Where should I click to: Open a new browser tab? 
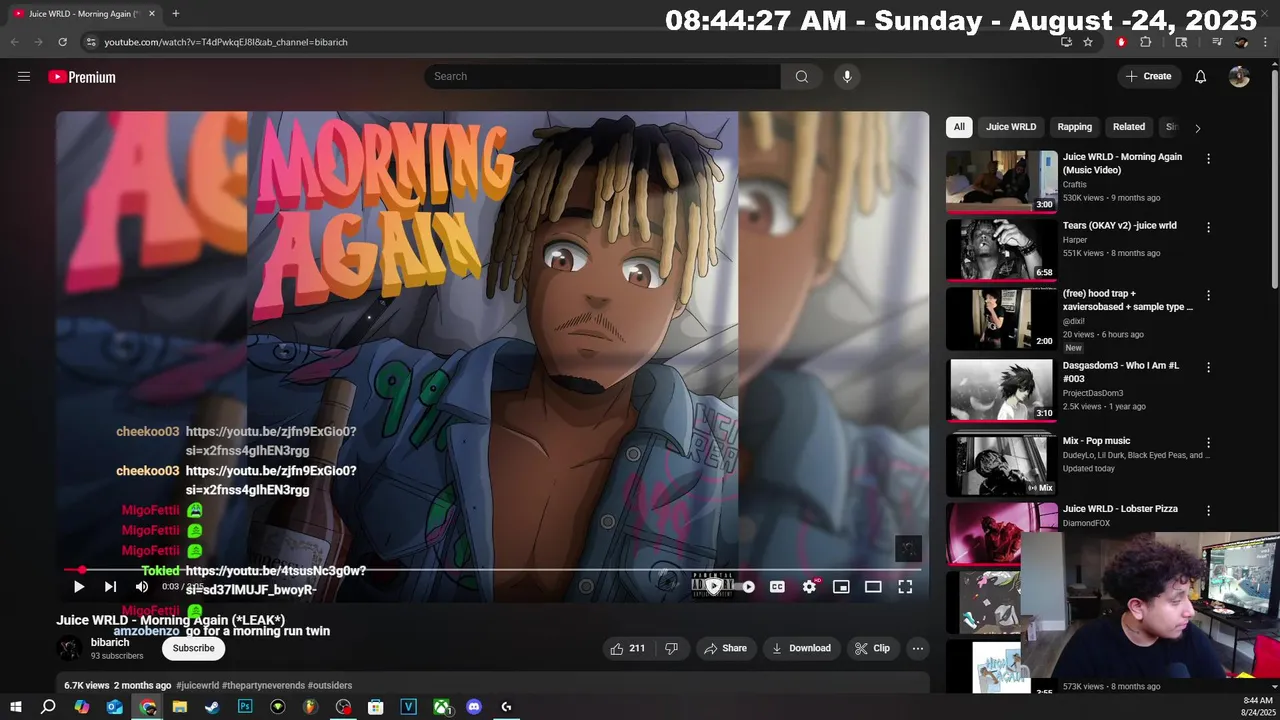pos(175,14)
